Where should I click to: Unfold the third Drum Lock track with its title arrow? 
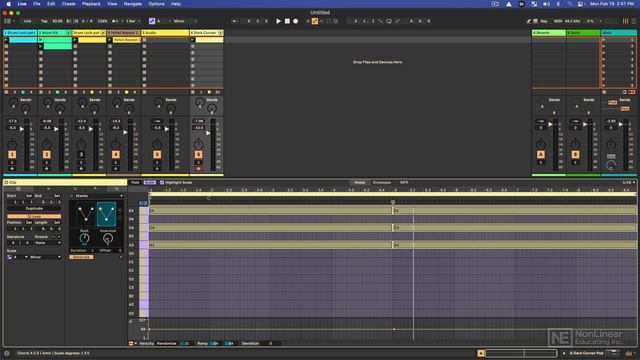coord(103,33)
